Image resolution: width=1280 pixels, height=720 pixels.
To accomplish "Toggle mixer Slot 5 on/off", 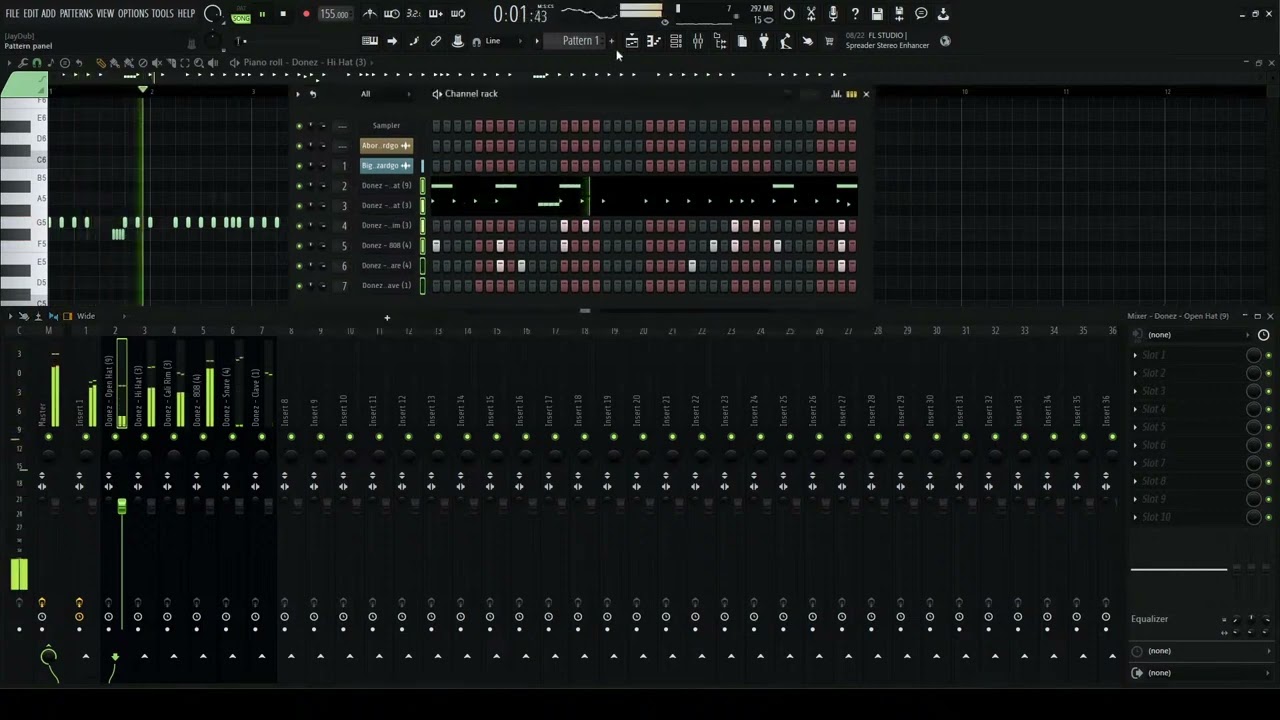I will click(1269, 427).
